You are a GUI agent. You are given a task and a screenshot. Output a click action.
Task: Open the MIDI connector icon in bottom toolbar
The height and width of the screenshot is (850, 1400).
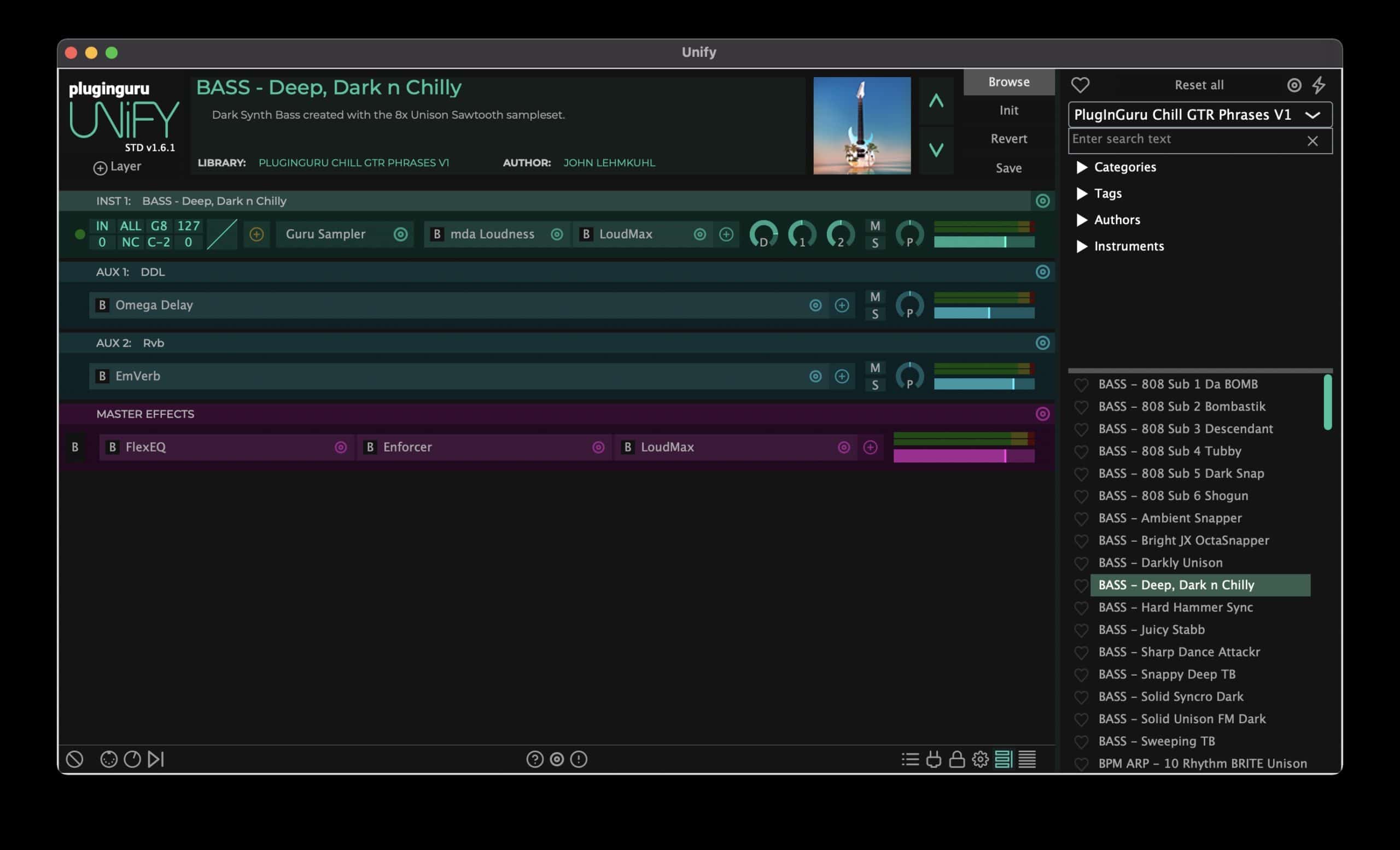(x=108, y=759)
